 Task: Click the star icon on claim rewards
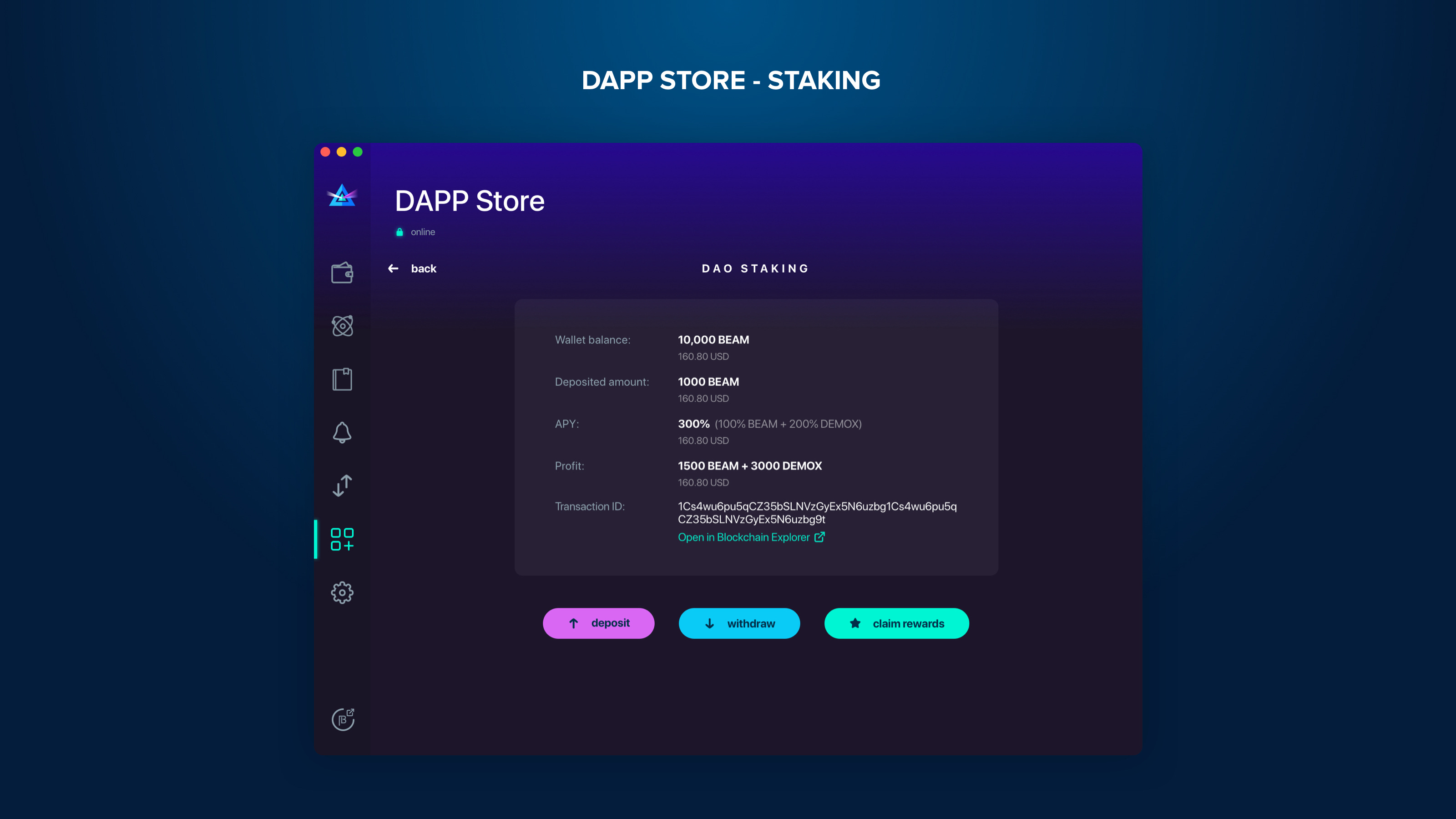854,623
